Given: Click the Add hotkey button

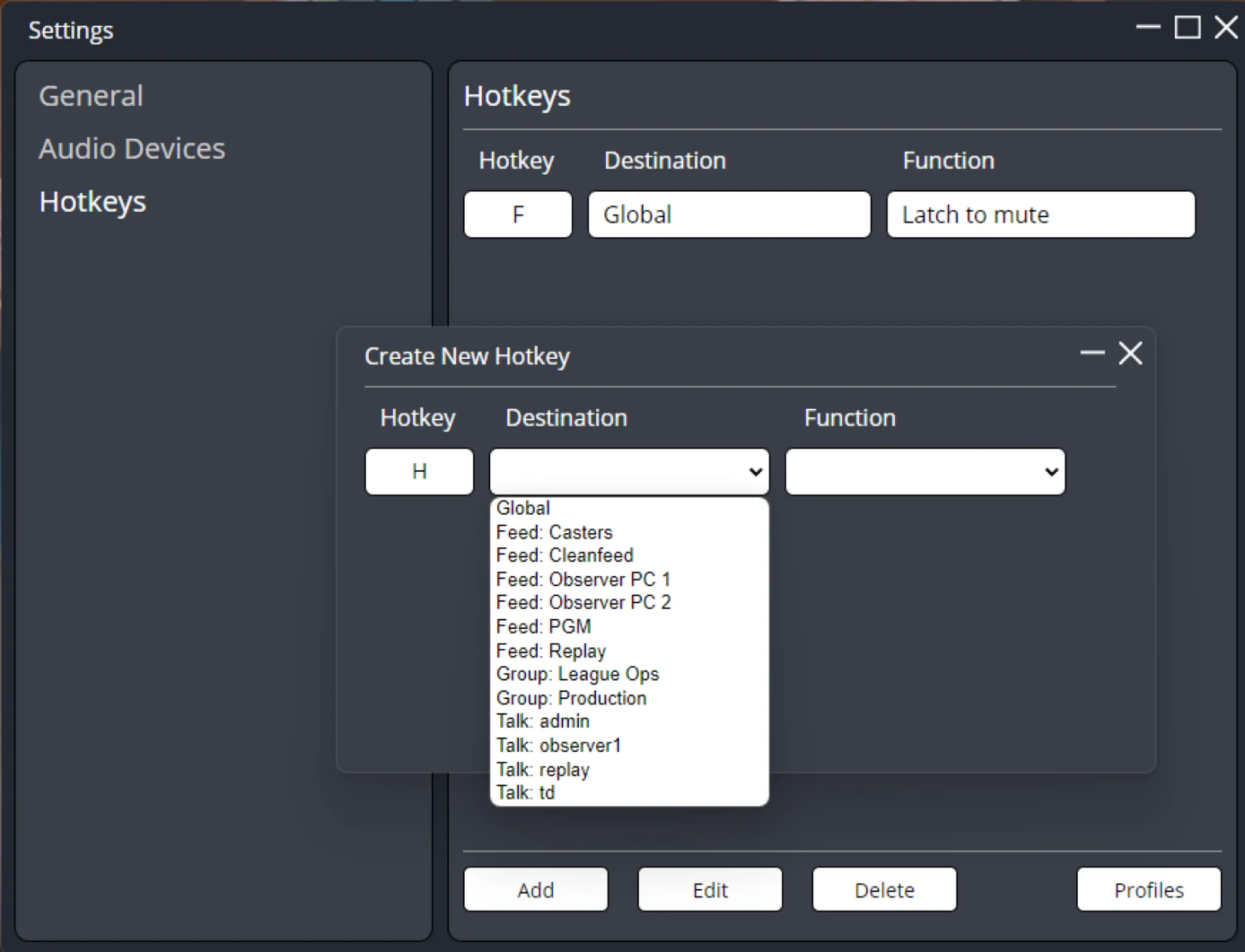Looking at the screenshot, I should (535, 890).
